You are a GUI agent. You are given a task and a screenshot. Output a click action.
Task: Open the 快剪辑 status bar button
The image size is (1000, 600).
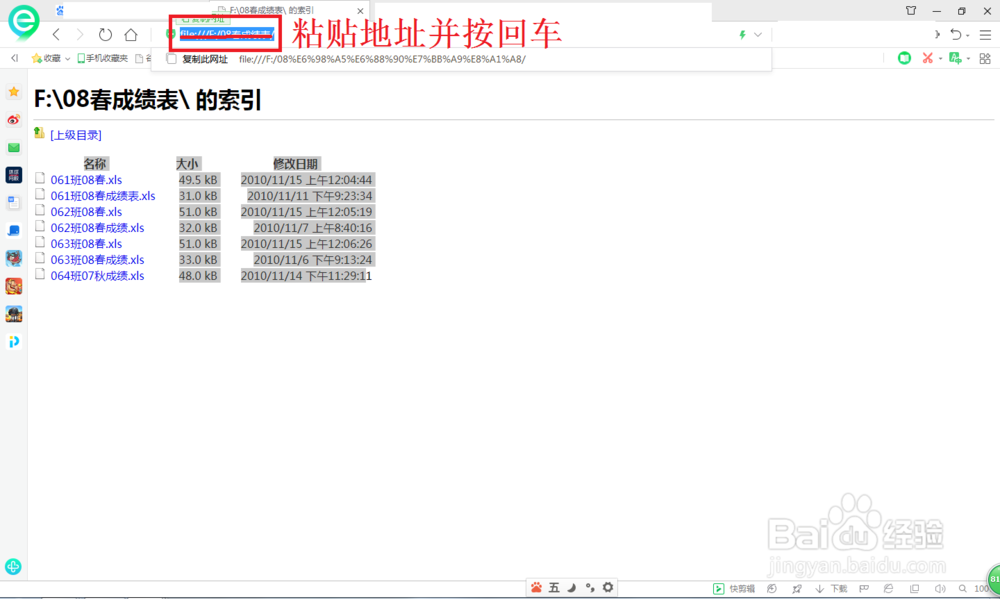pos(734,589)
